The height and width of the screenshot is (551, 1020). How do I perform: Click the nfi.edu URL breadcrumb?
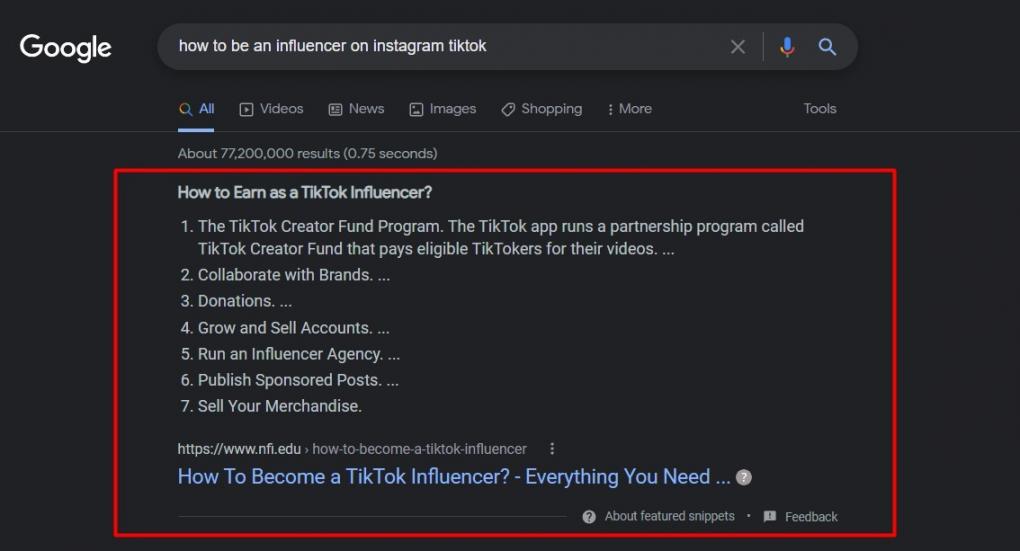click(352, 449)
